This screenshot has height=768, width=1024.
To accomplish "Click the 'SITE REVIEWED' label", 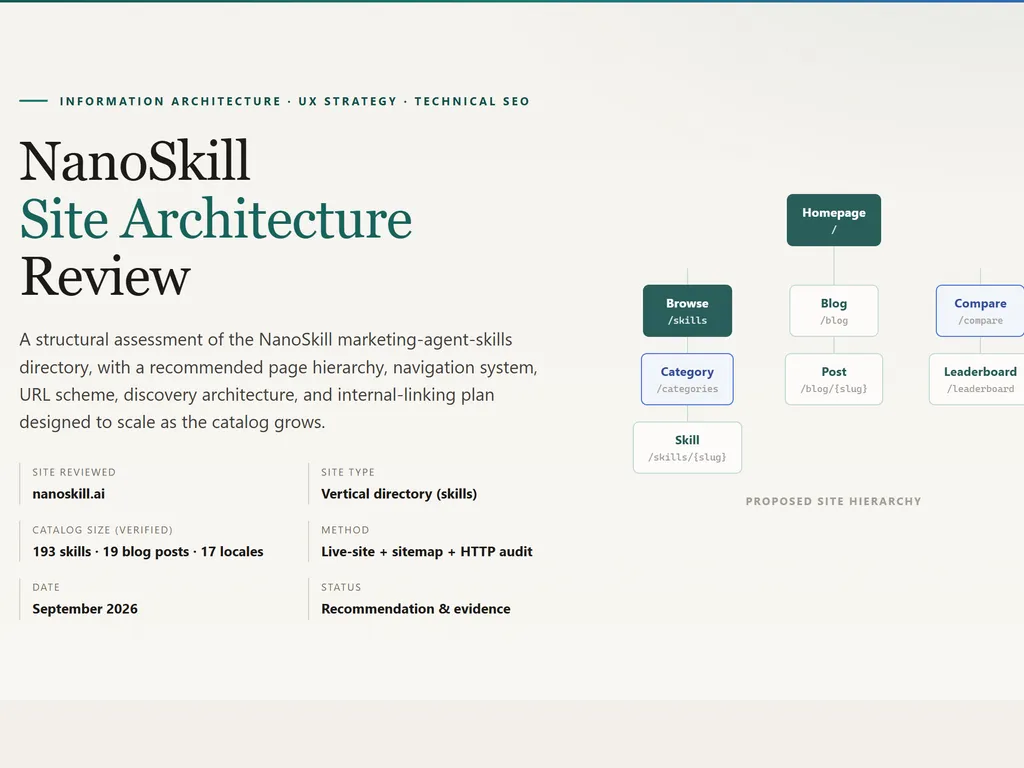I will point(74,472).
